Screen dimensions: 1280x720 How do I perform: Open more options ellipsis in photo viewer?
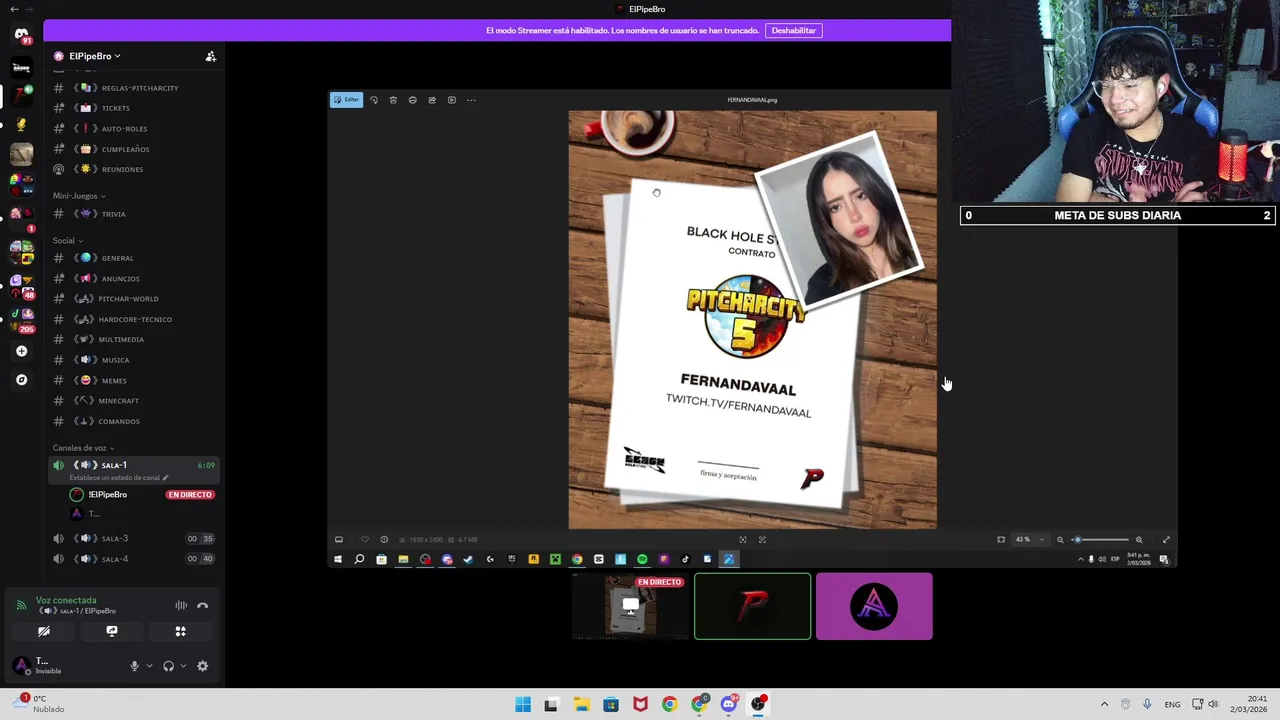pyautogui.click(x=471, y=100)
